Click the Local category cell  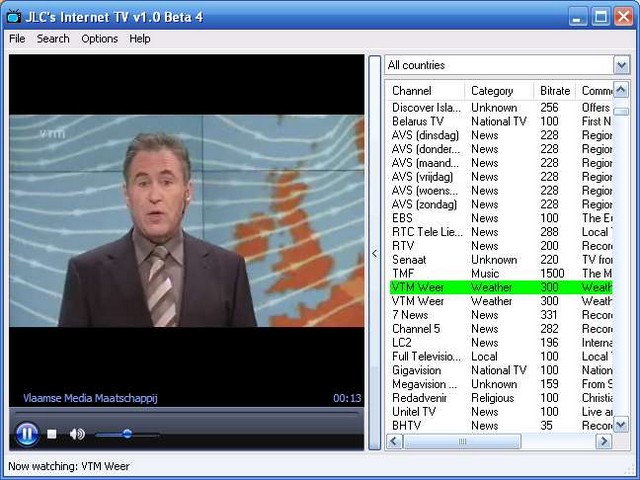click(x=484, y=356)
